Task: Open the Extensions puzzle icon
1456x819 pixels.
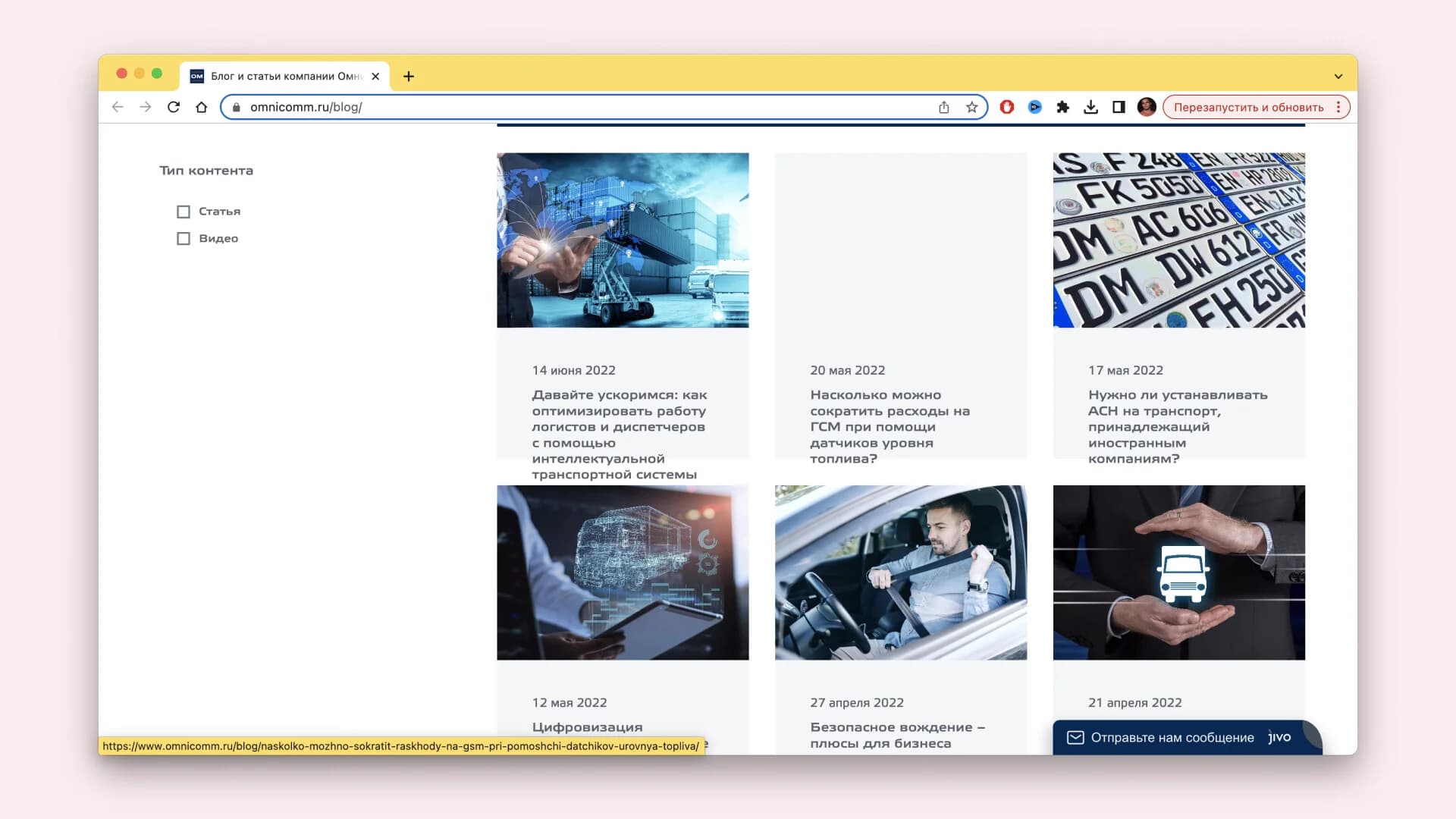Action: pyautogui.click(x=1062, y=107)
